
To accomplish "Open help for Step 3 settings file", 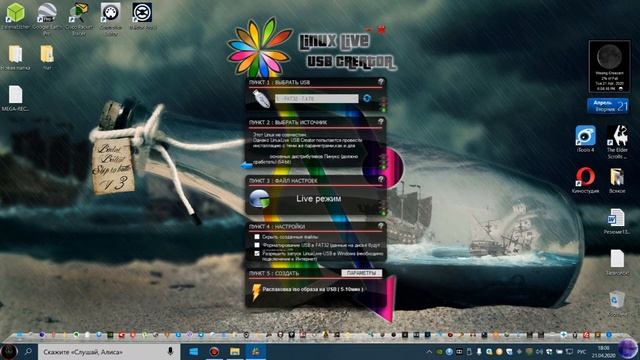I will [380, 180].
